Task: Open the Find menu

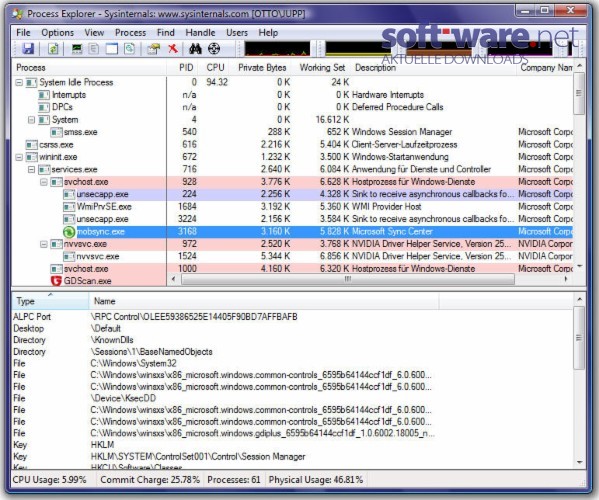Action: (166, 33)
